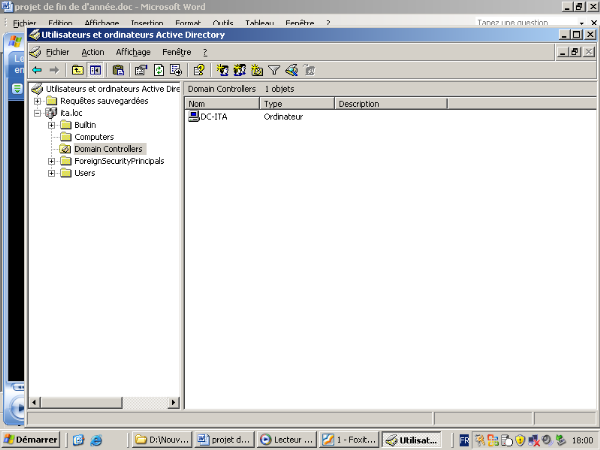This screenshot has height=450, width=600.
Task: Expand the ForeignSecurityPrincipals node
Action: [x=51, y=161]
